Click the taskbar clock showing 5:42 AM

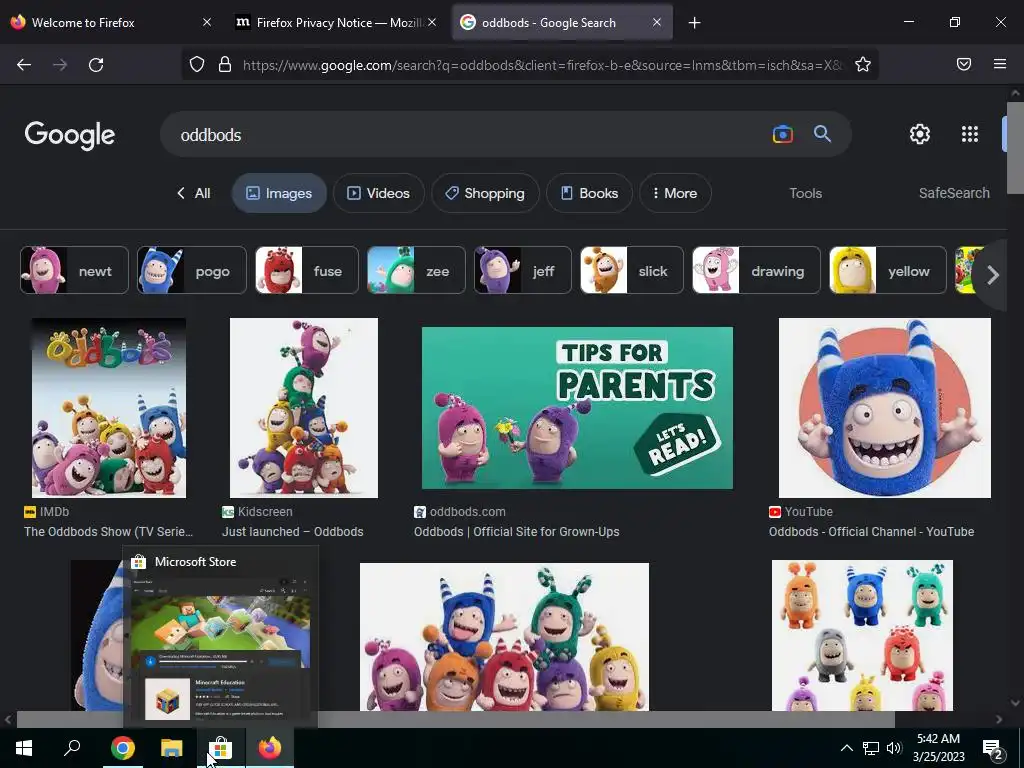point(938,748)
